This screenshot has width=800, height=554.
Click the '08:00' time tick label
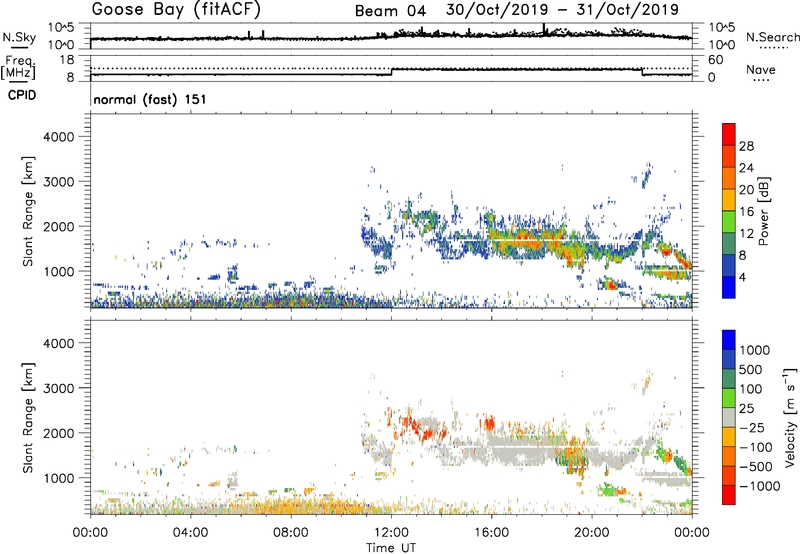[x=291, y=533]
